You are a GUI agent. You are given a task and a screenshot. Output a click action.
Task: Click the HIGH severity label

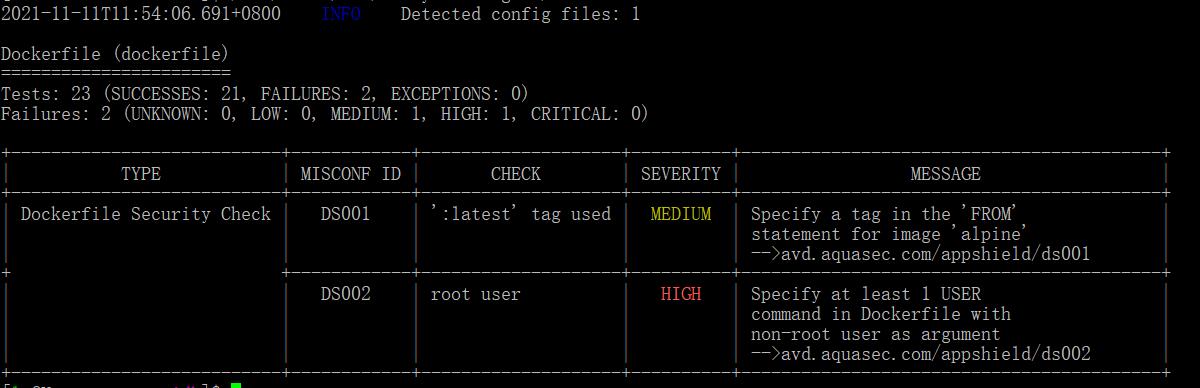[x=681, y=294]
